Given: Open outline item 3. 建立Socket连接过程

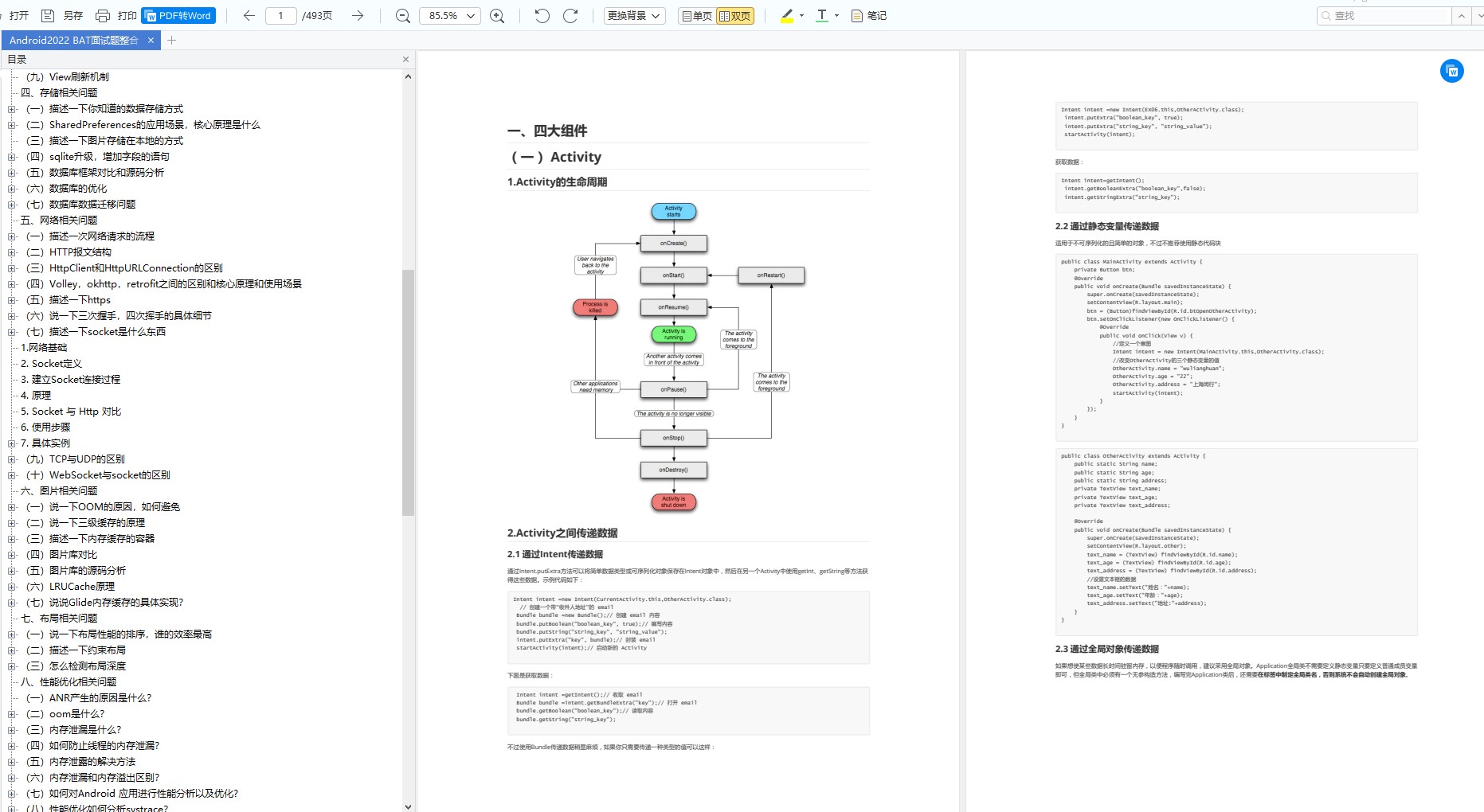Looking at the screenshot, I should pos(70,380).
